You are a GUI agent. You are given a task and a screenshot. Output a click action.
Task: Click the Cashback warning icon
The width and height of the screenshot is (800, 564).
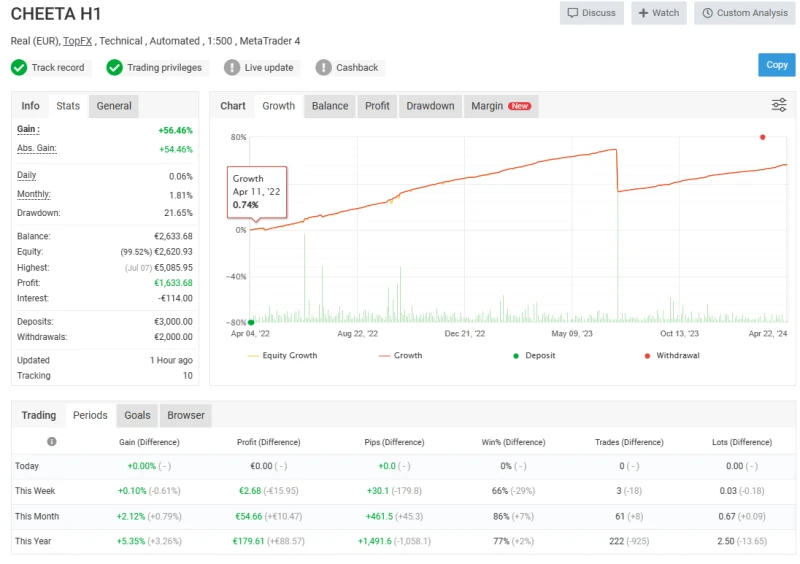click(x=323, y=68)
